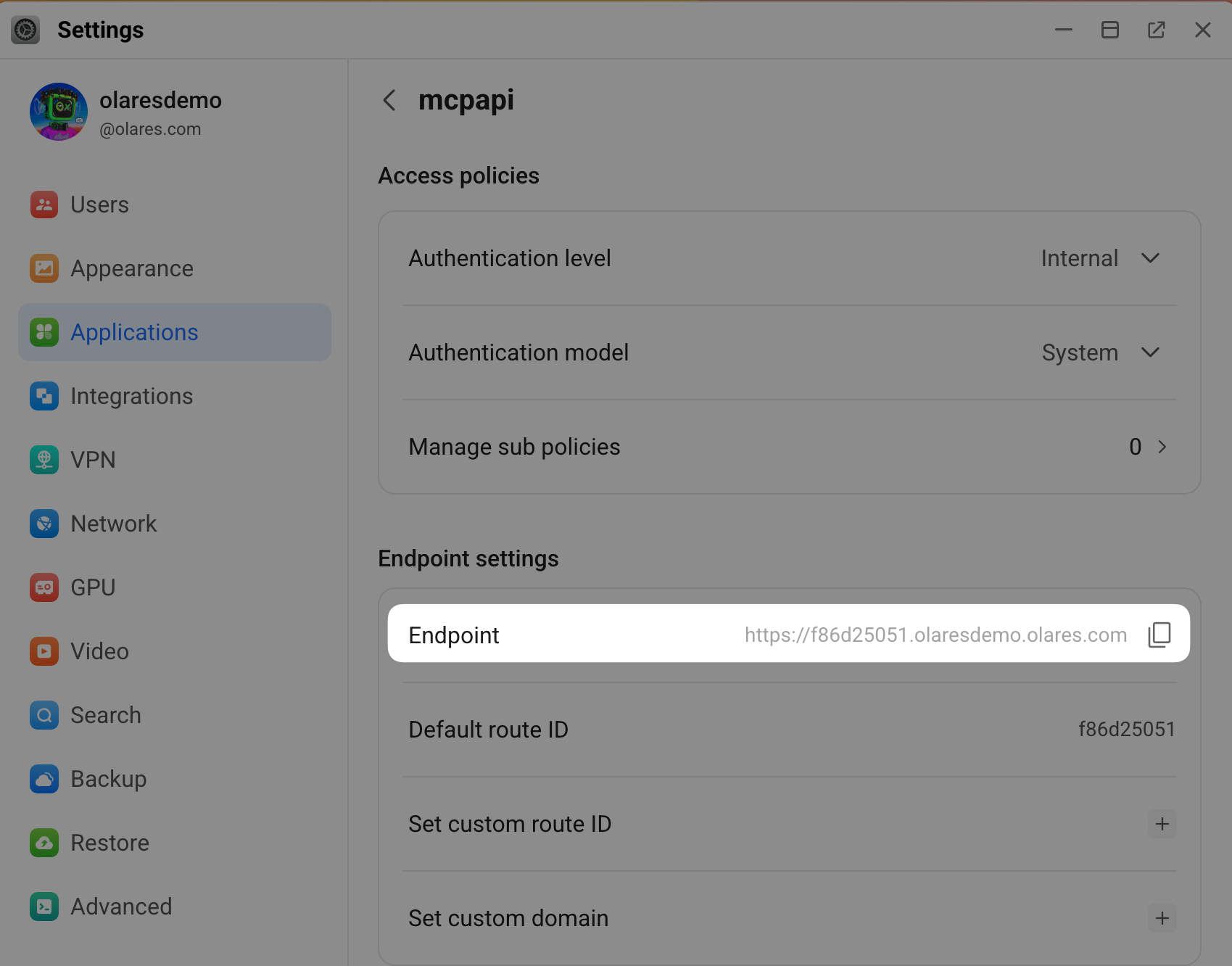Select the Appearance settings icon
The image size is (1232, 966).
pos(44,268)
